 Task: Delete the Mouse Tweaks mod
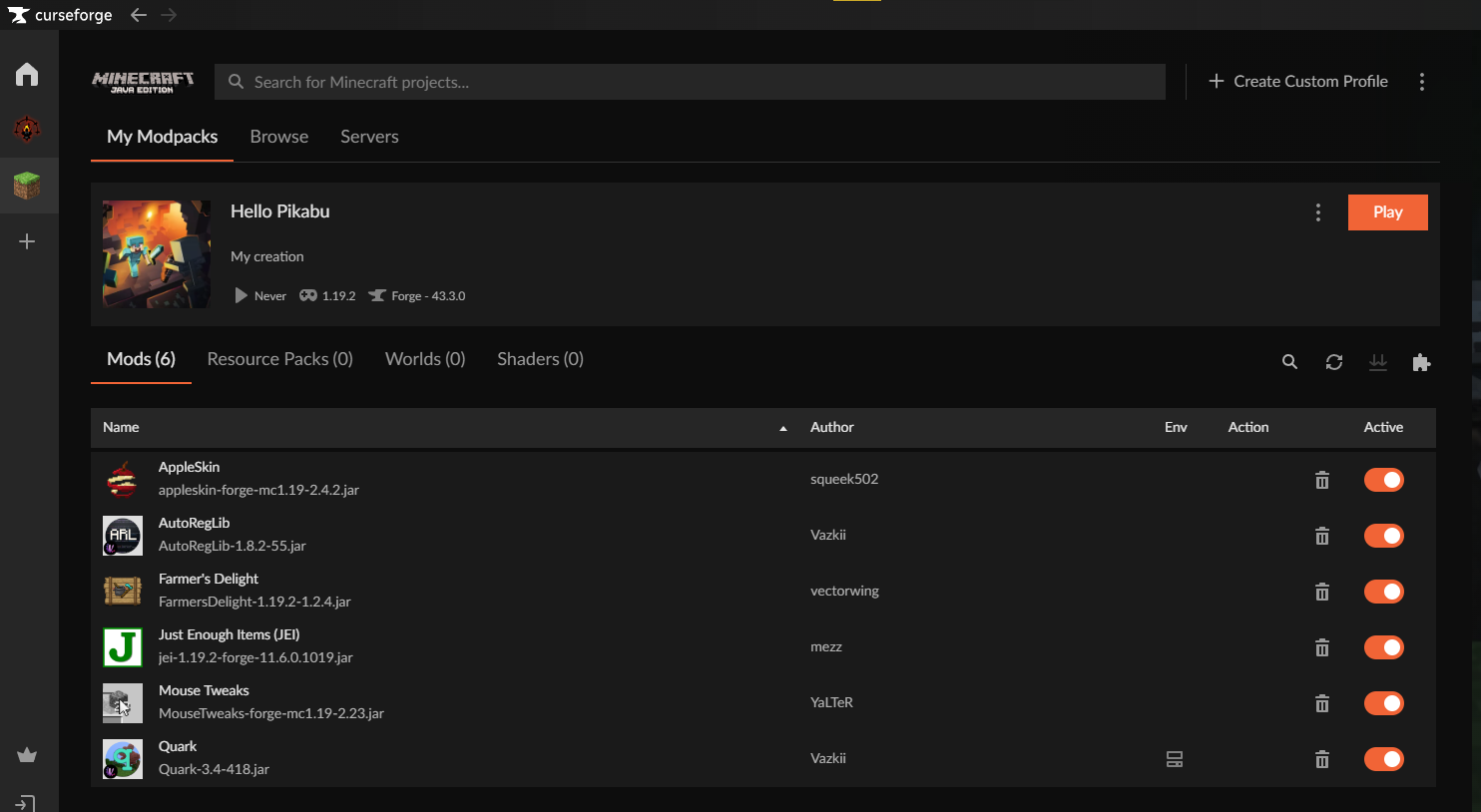click(1322, 703)
